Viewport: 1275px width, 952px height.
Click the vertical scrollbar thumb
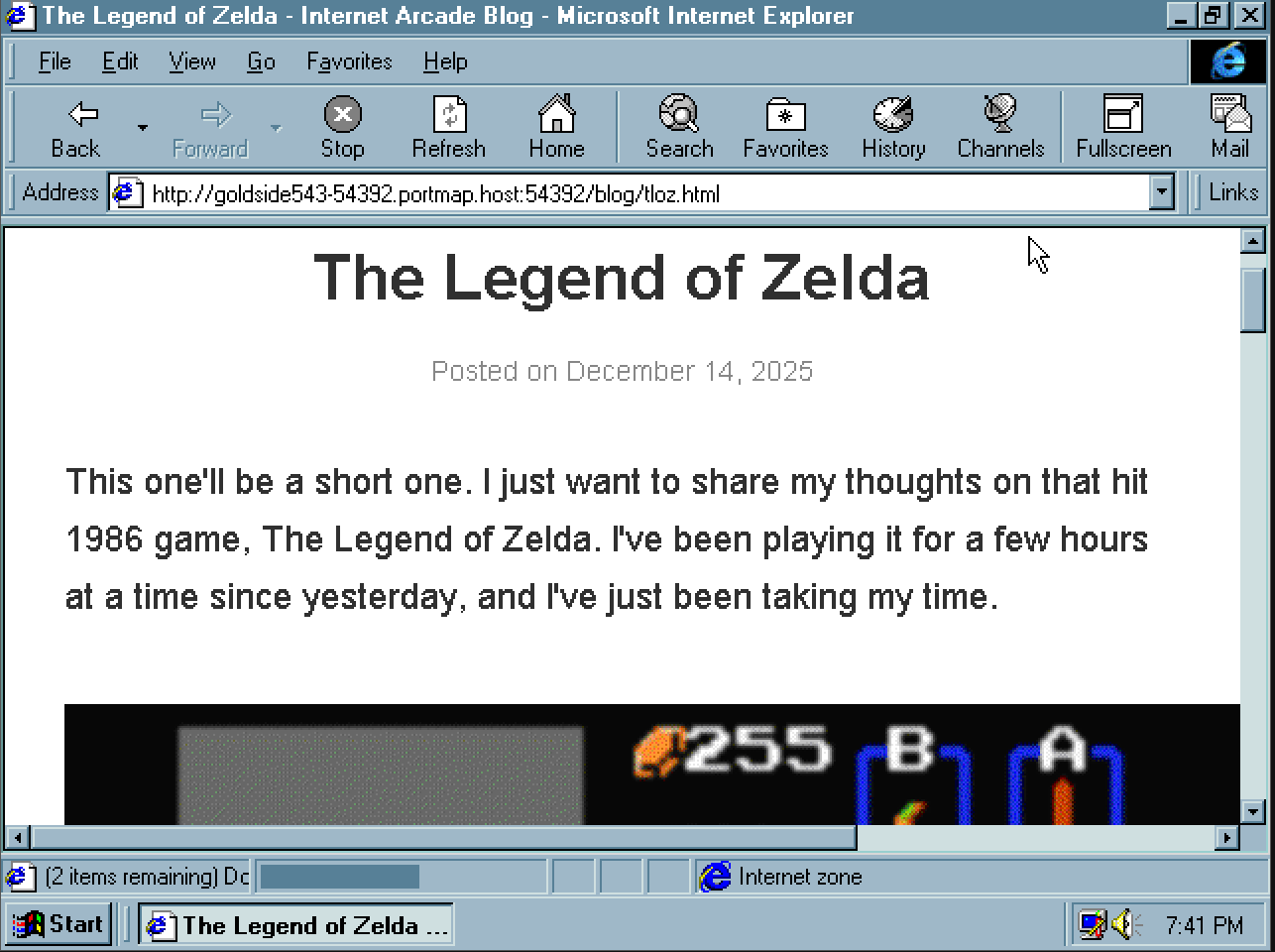coord(1252,300)
